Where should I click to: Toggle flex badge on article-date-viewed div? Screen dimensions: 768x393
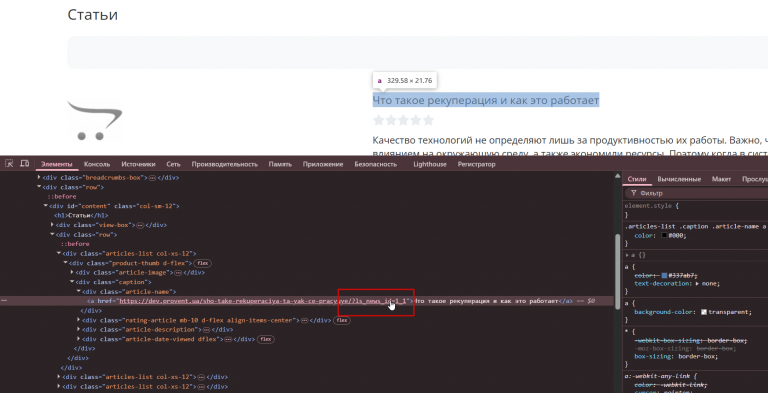(x=265, y=339)
